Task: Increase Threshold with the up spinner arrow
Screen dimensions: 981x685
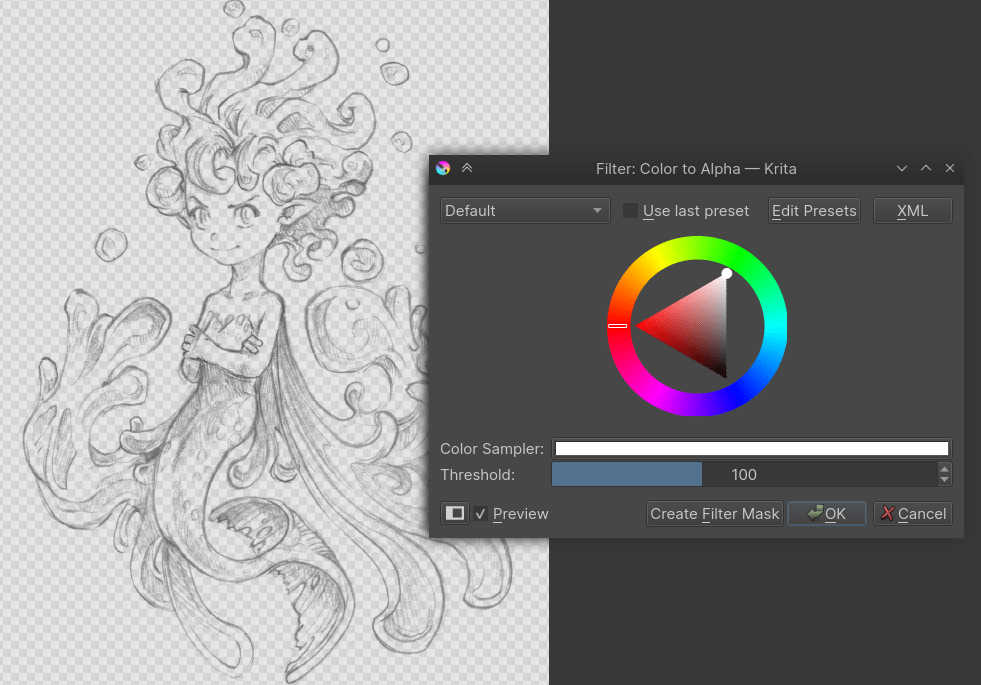Action: (944, 469)
